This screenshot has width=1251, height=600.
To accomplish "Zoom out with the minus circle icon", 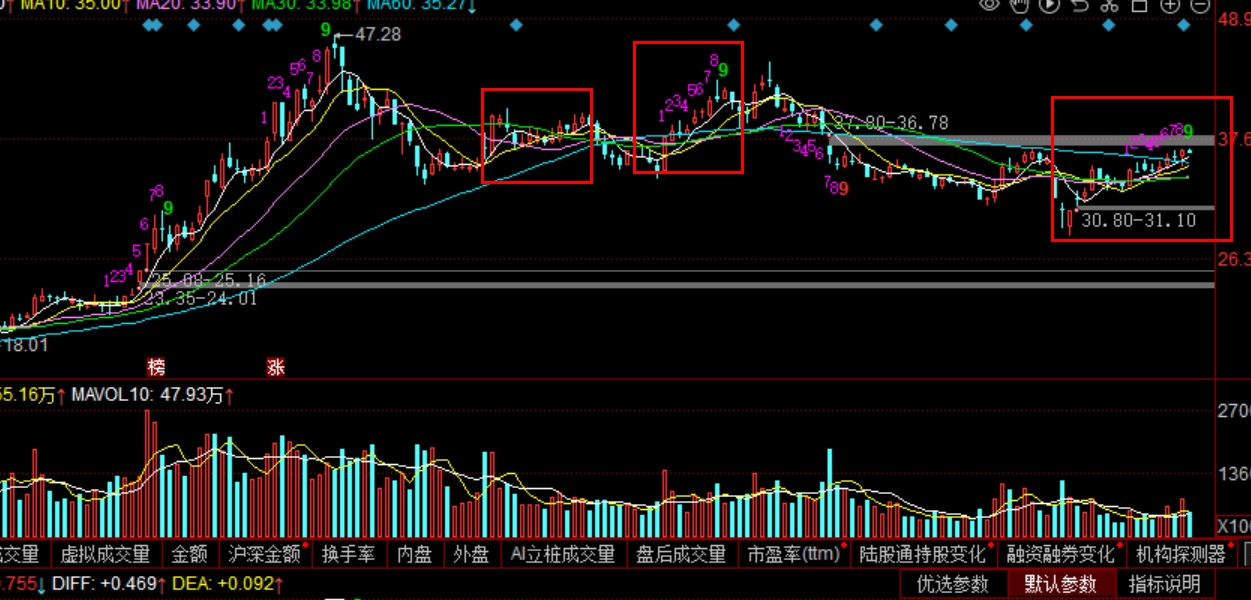I will 1200,5.
